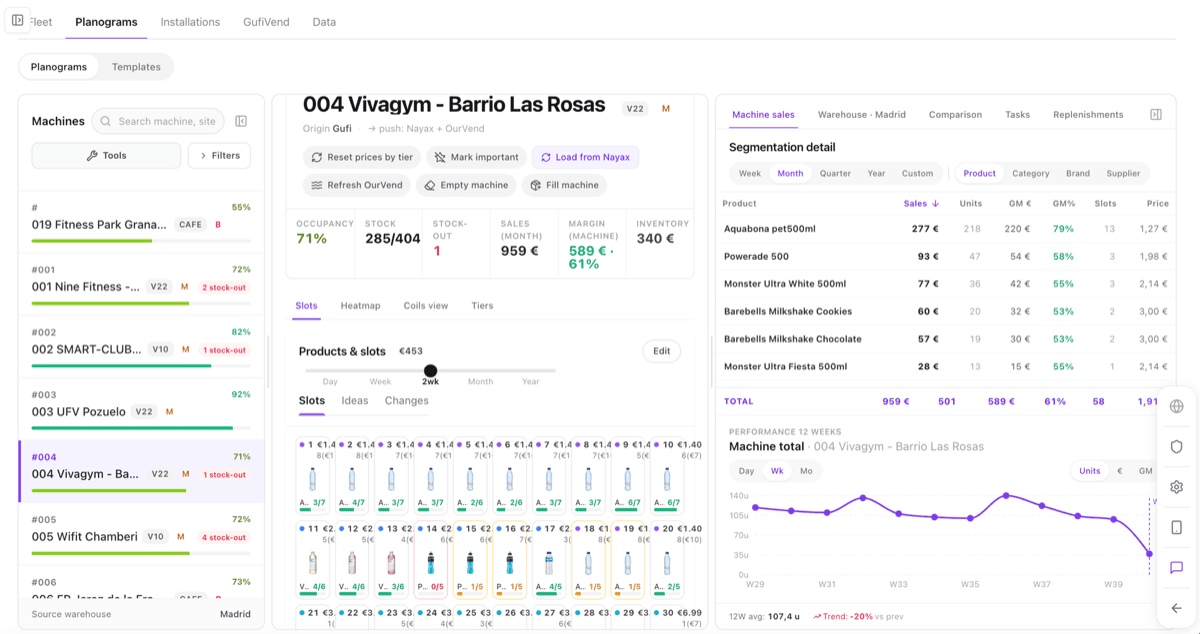Click Refresh OurVend
This screenshot has height=634, width=1200.
pos(357,185)
